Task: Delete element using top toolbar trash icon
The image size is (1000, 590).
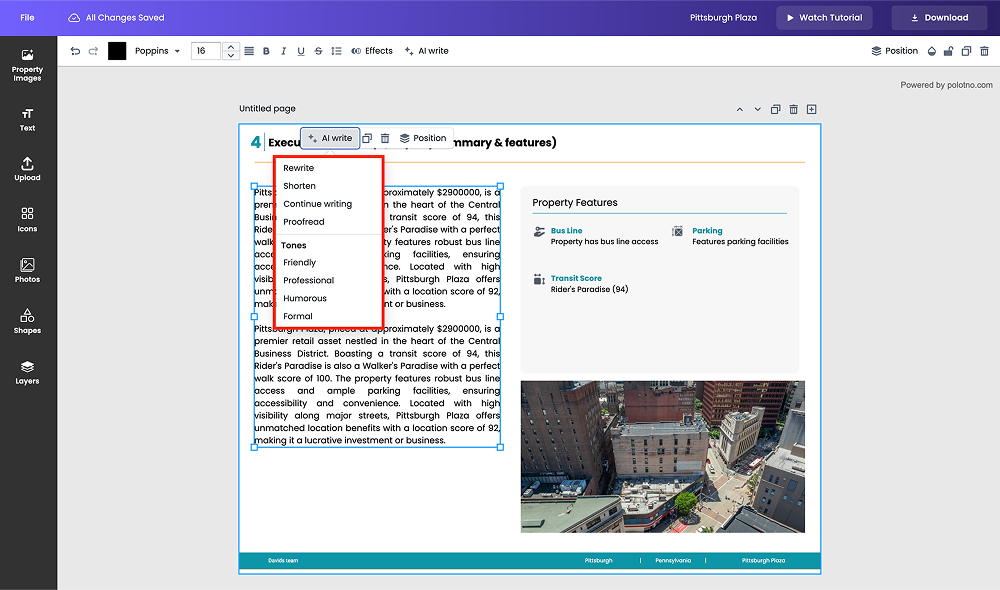Action: click(984, 51)
